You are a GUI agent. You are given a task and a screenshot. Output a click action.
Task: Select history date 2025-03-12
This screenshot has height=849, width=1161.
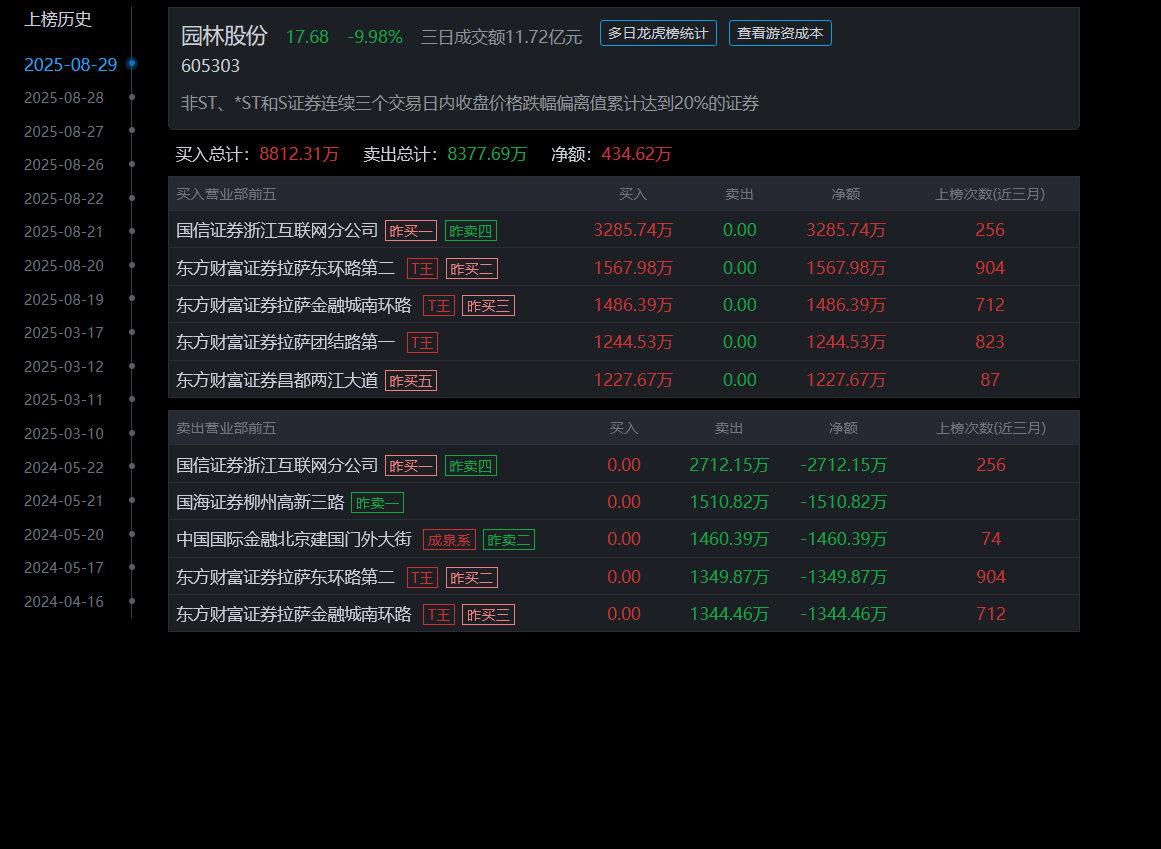point(64,366)
